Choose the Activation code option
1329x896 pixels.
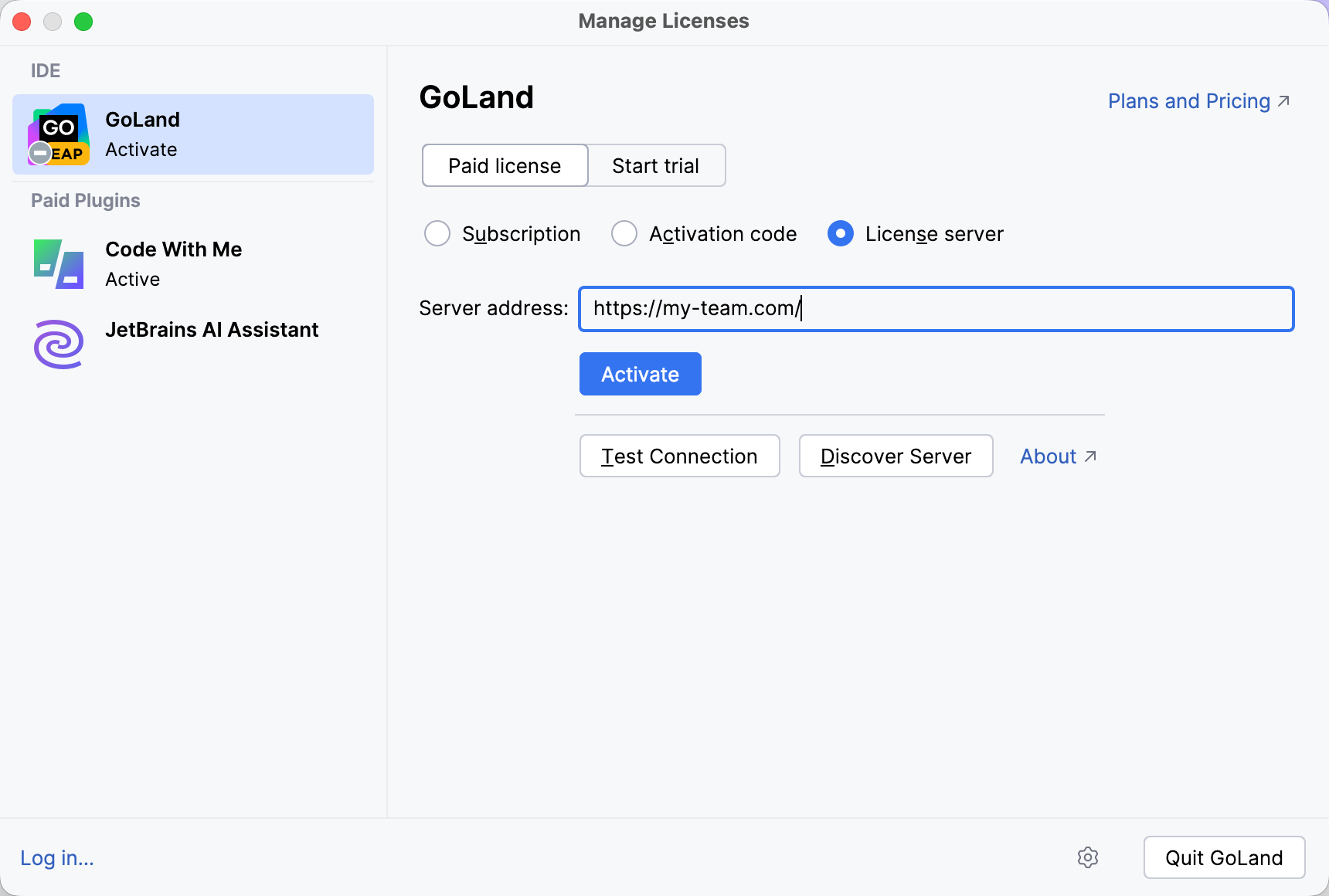(624, 233)
